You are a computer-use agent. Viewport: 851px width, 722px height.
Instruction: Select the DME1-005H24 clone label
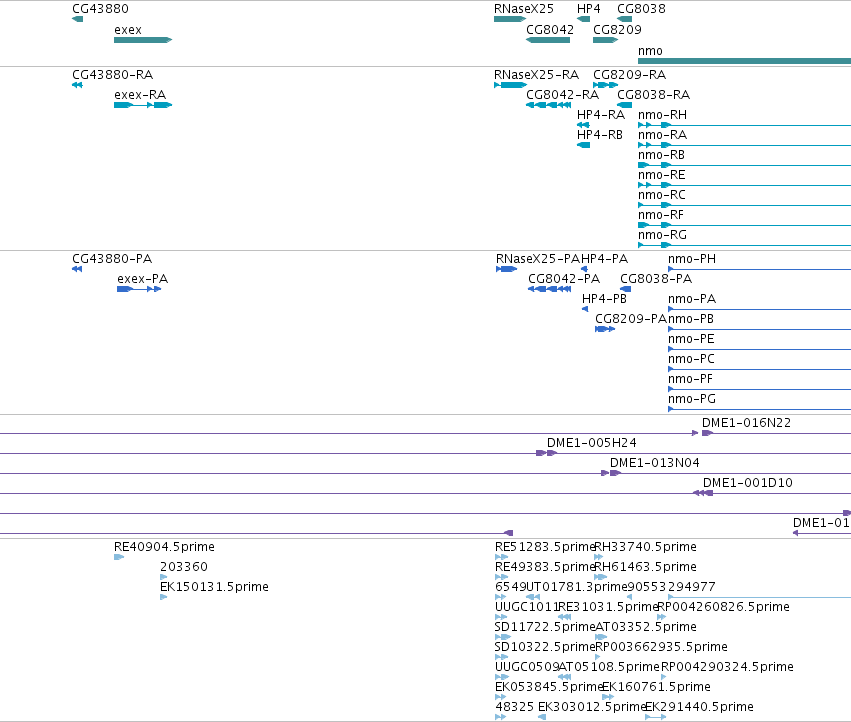coord(592,443)
